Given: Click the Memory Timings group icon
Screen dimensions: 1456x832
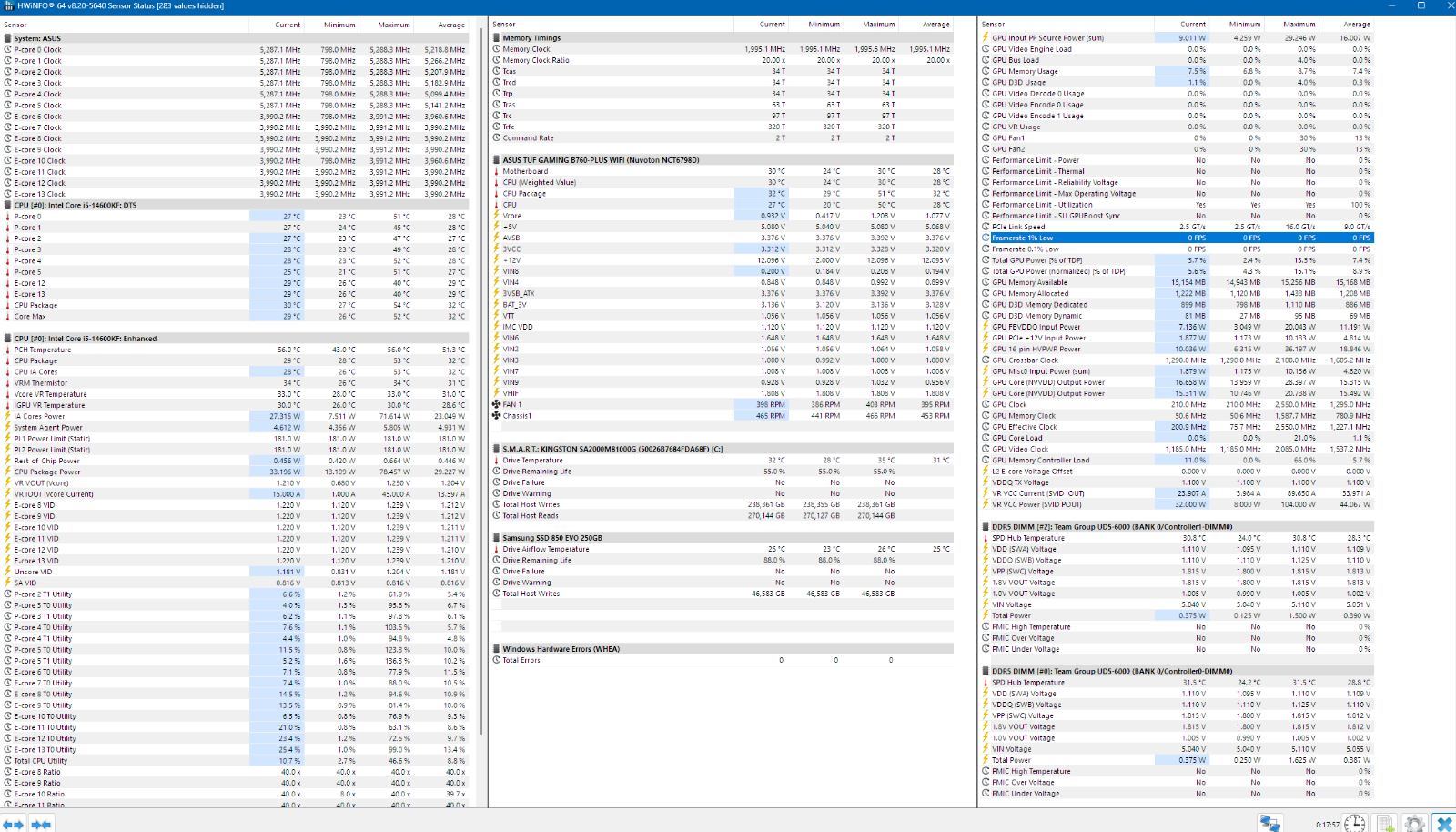Looking at the screenshot, I should coord(497,38).
